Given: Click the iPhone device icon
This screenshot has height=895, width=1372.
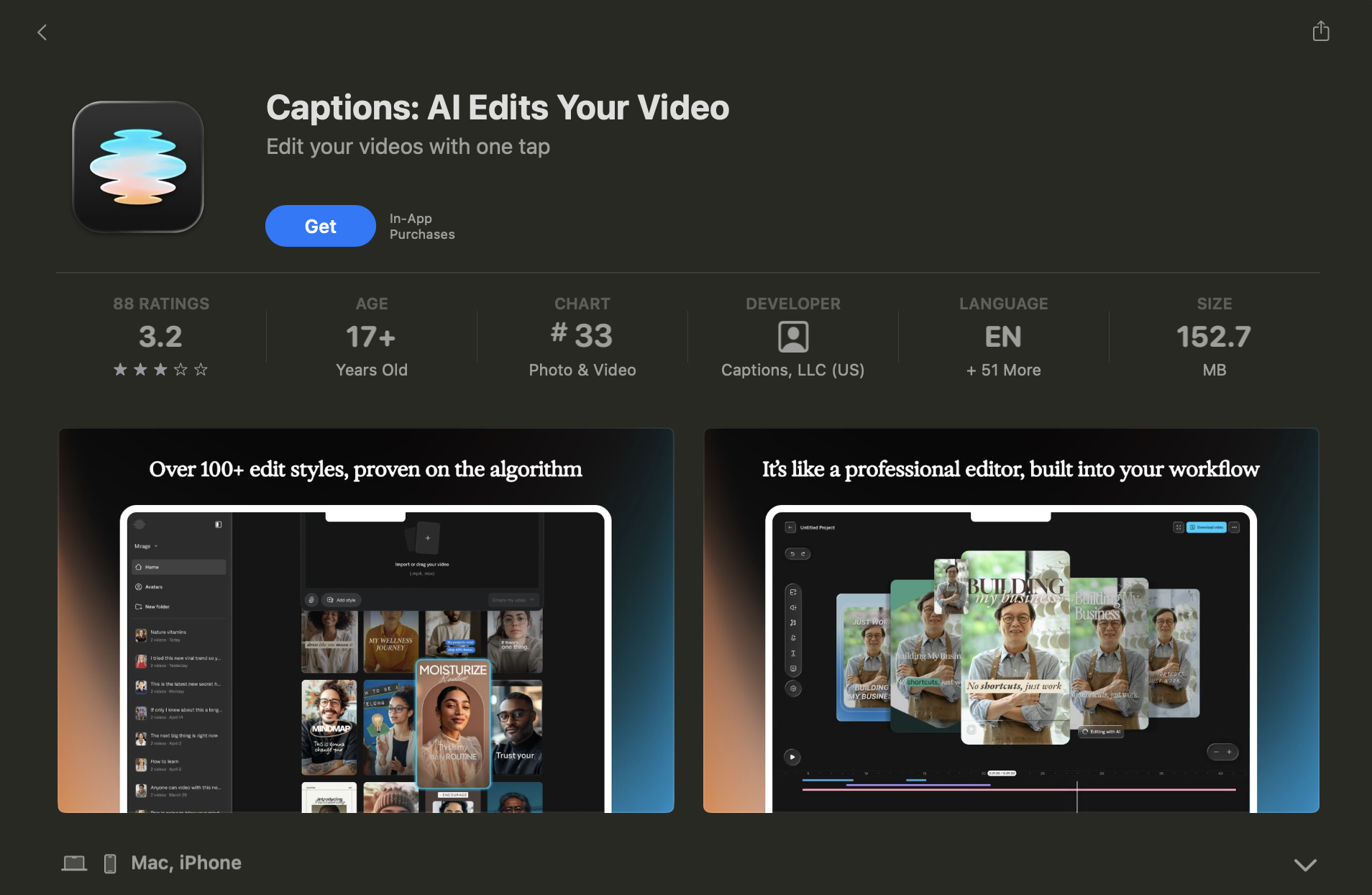Looking at the screenshot, I should (110, 863).
